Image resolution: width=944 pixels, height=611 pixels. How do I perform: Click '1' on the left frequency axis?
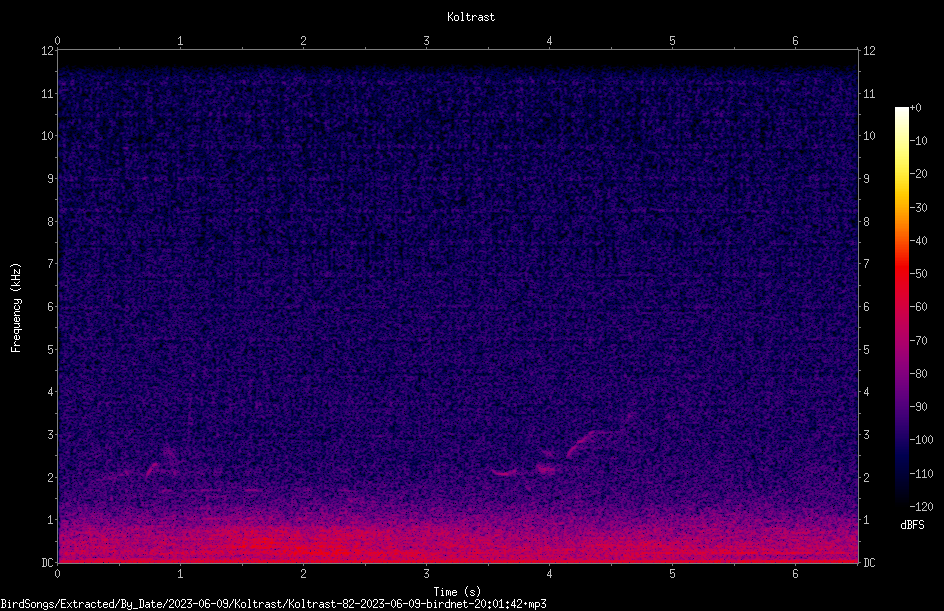pos(50,520)
